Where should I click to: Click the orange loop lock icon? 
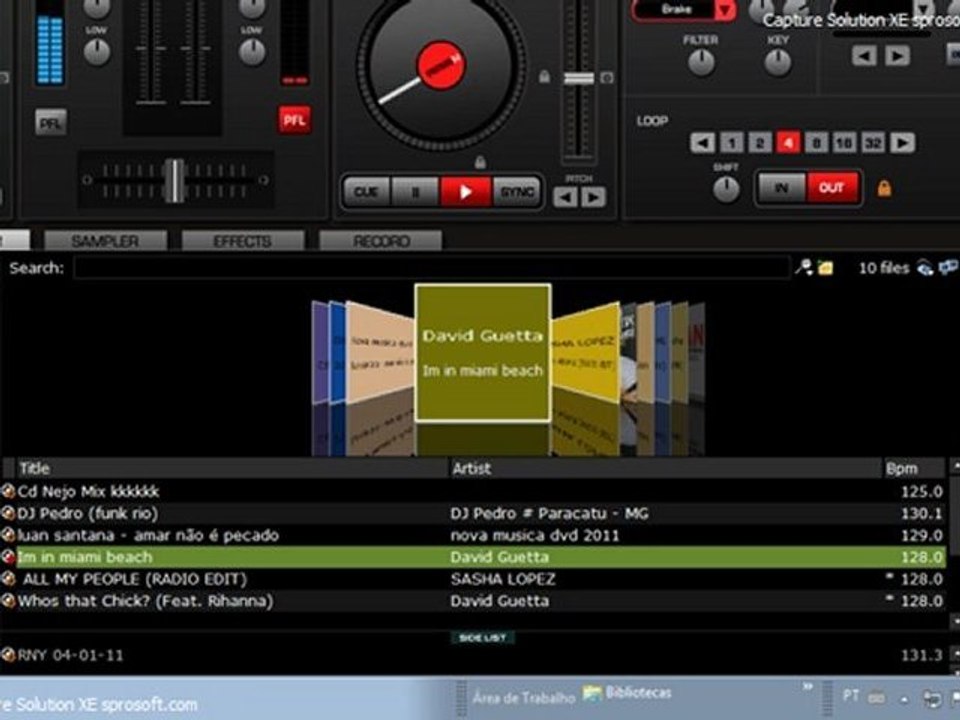[x=884, y=188]
